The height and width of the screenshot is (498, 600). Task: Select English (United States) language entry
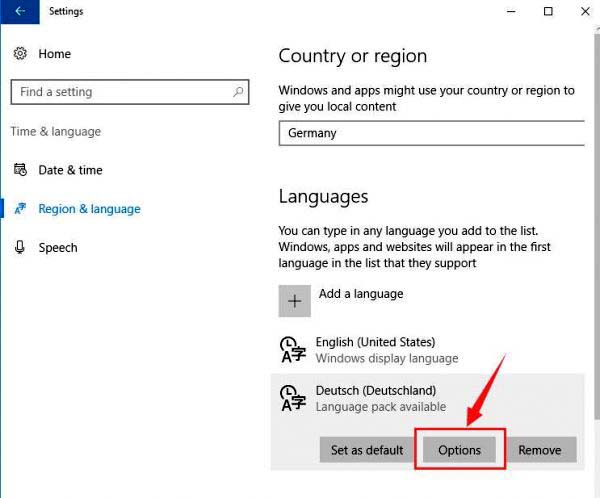428,349
